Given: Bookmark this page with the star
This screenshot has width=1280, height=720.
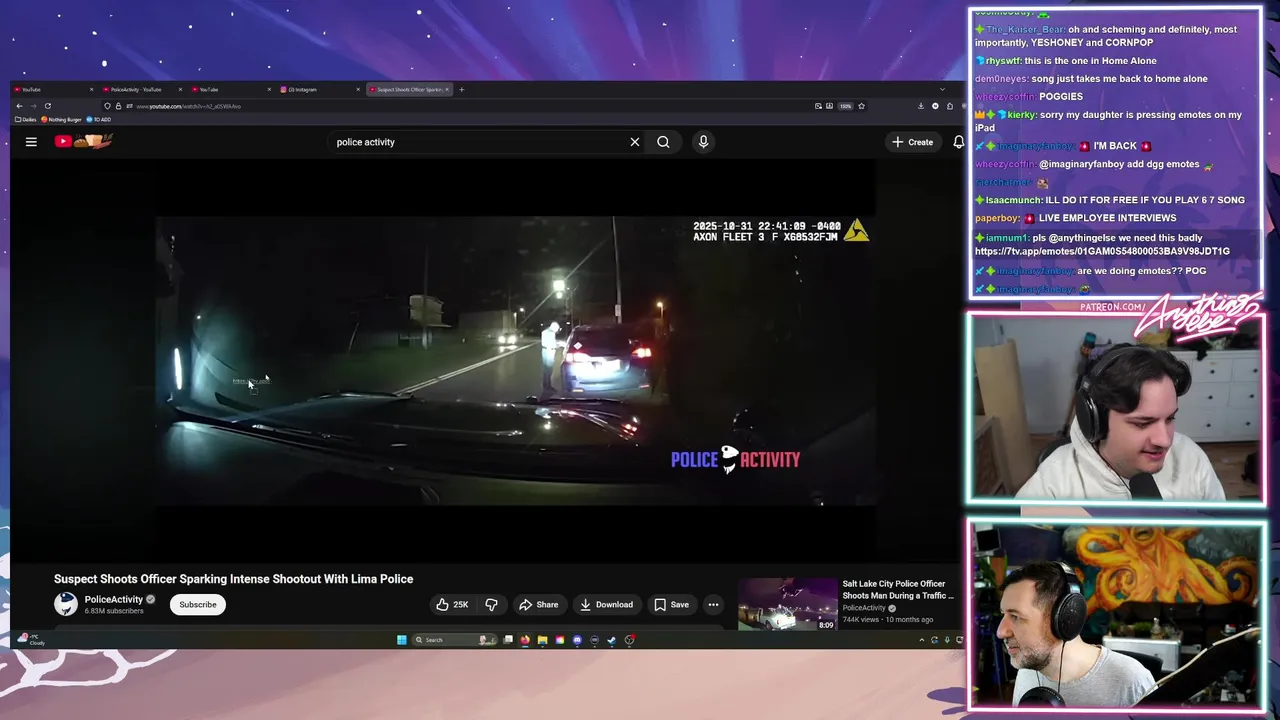Looking at the screenshot, I should [861, 106].
